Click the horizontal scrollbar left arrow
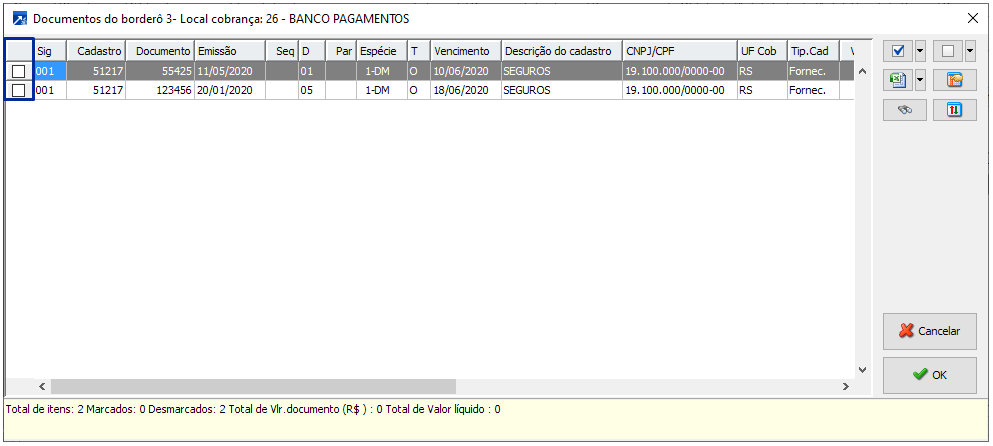Viewport: 993px width, 446px height. click(42, 386)
